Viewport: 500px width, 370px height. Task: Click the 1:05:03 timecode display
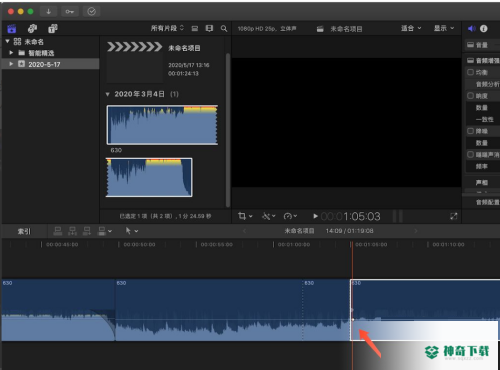coord(350,217)
